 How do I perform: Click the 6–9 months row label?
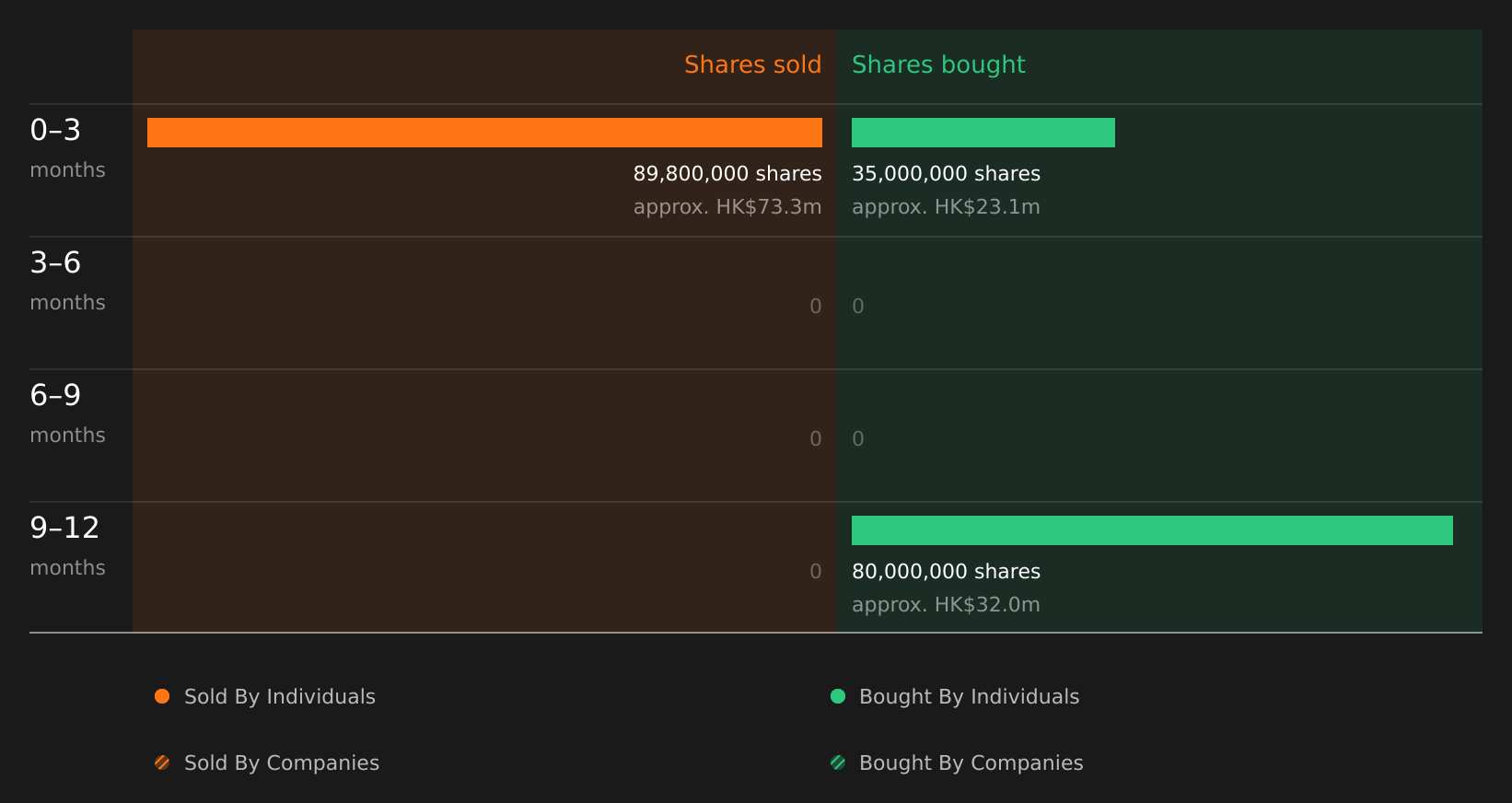[x=67, y=413]
